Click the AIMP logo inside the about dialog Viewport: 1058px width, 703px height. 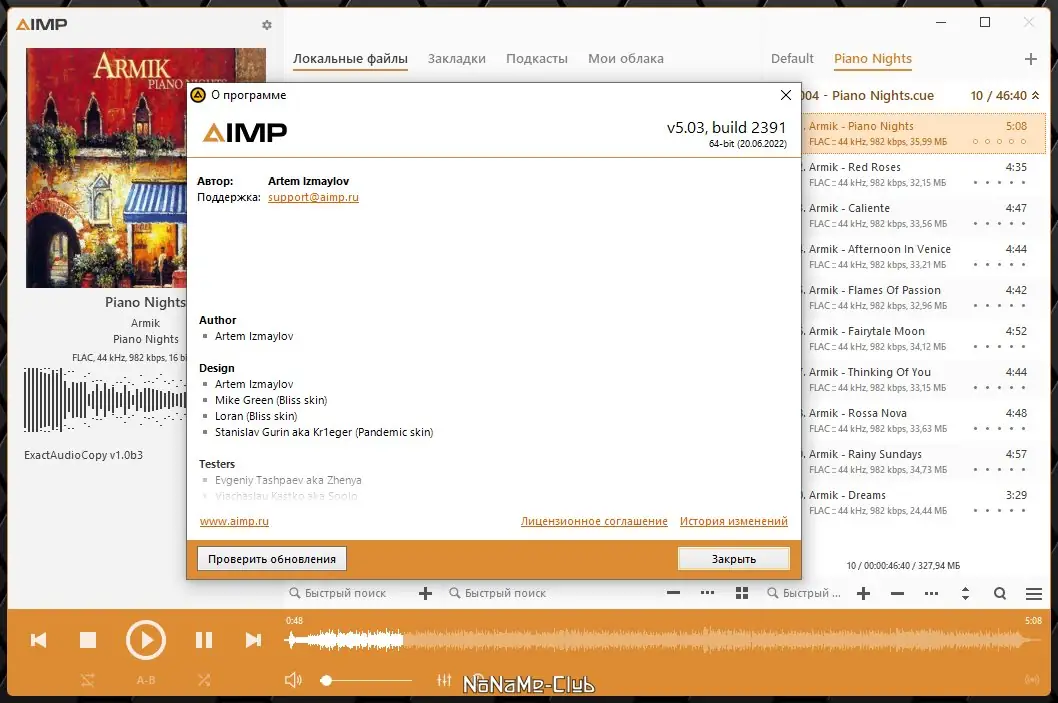click(245, 132)
